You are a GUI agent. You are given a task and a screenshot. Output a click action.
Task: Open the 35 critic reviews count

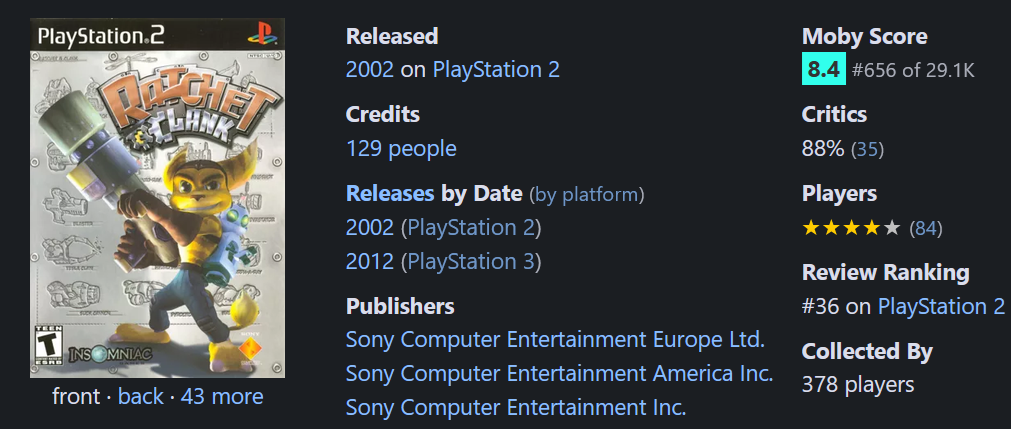(867, 150)
